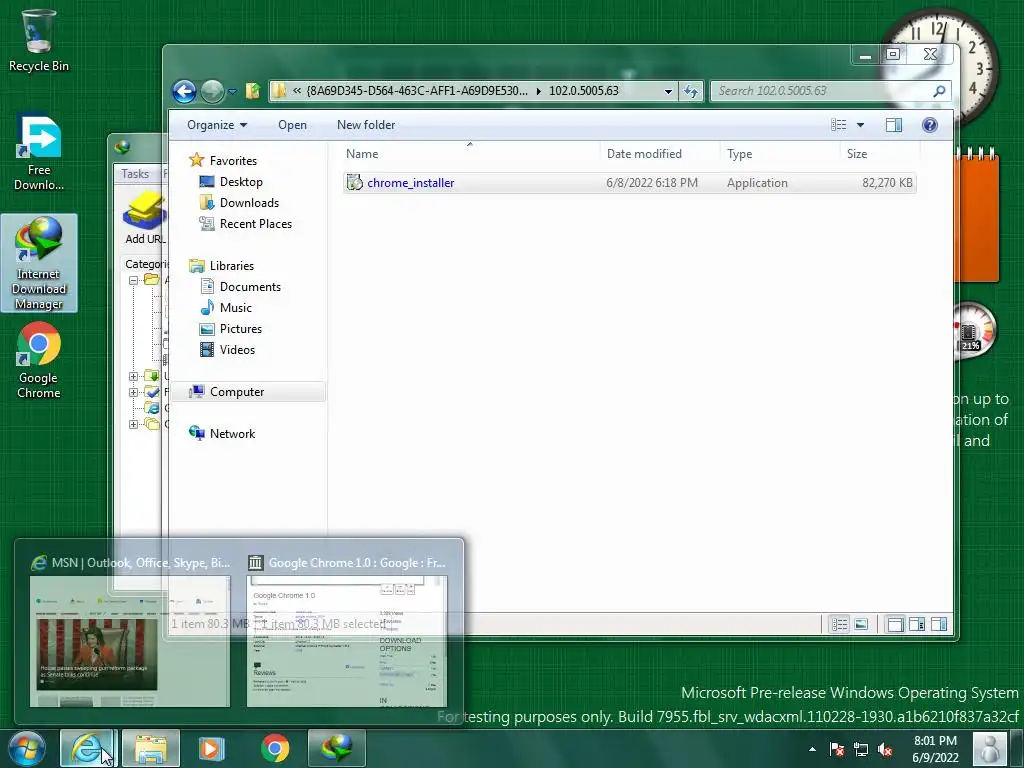Image resolution: width=1024 pixels, height=768 pixels.
Task: Select Network in navigation pane
Action: pos(232,434)
